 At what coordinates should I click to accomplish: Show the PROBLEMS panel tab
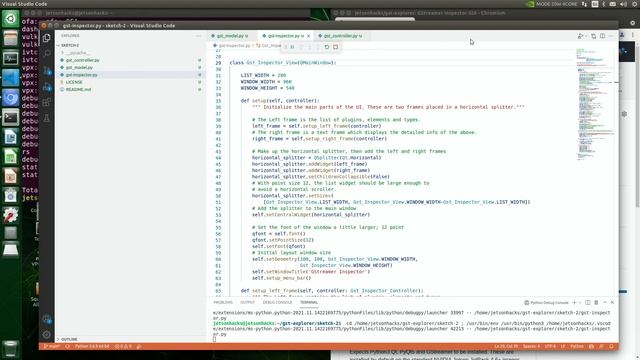(223, 302)
